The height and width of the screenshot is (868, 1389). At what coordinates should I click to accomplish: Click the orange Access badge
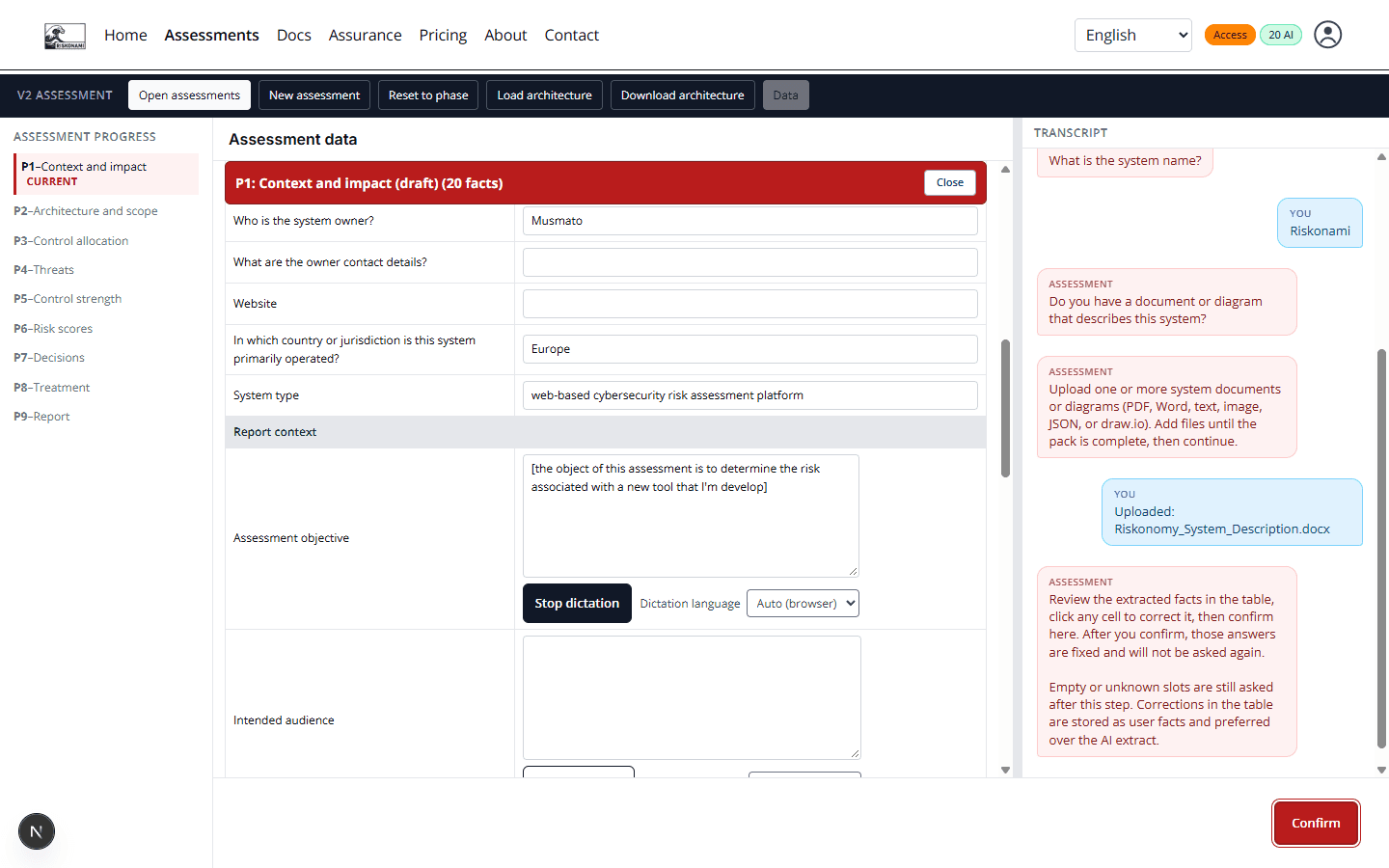(1230, 35)
